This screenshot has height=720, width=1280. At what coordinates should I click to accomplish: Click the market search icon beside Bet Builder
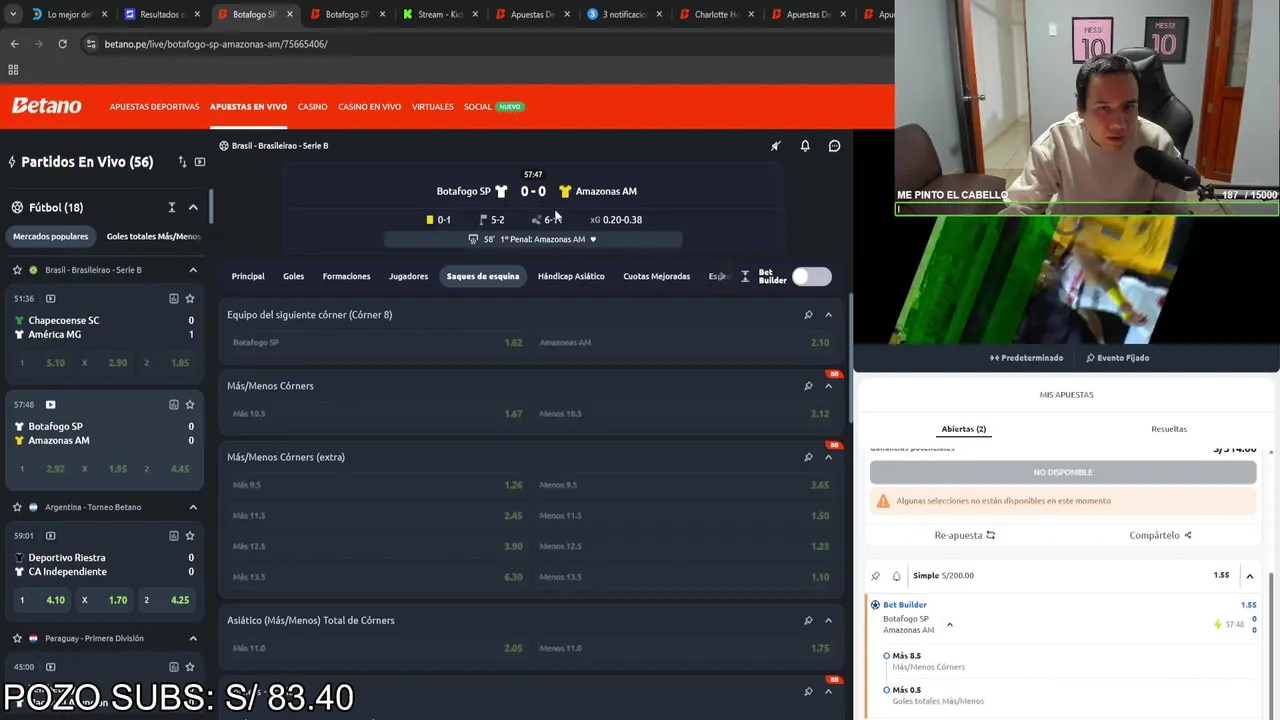click(x=745, y=277)
